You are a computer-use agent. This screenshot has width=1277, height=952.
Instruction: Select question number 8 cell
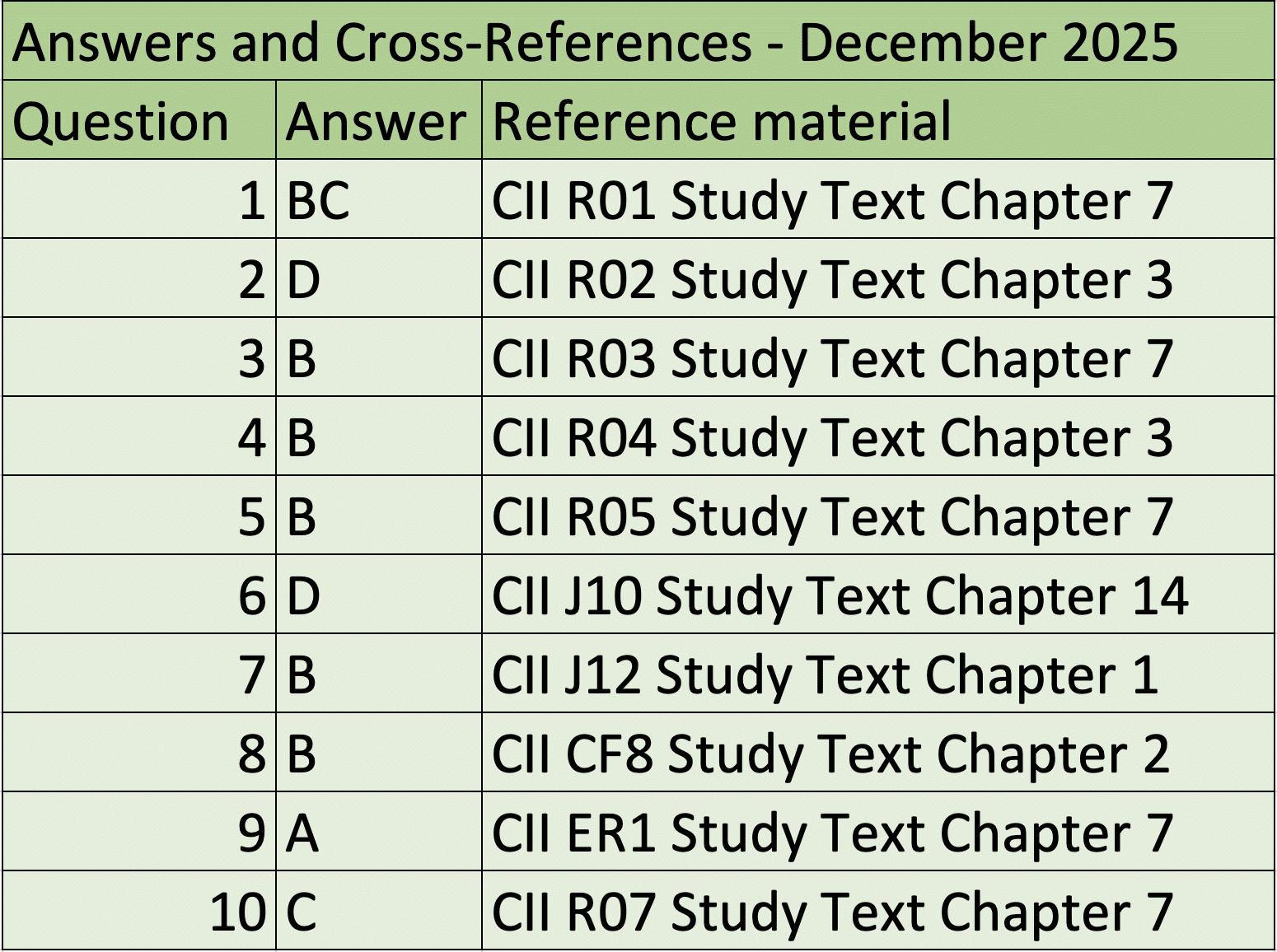click(138, 753)
